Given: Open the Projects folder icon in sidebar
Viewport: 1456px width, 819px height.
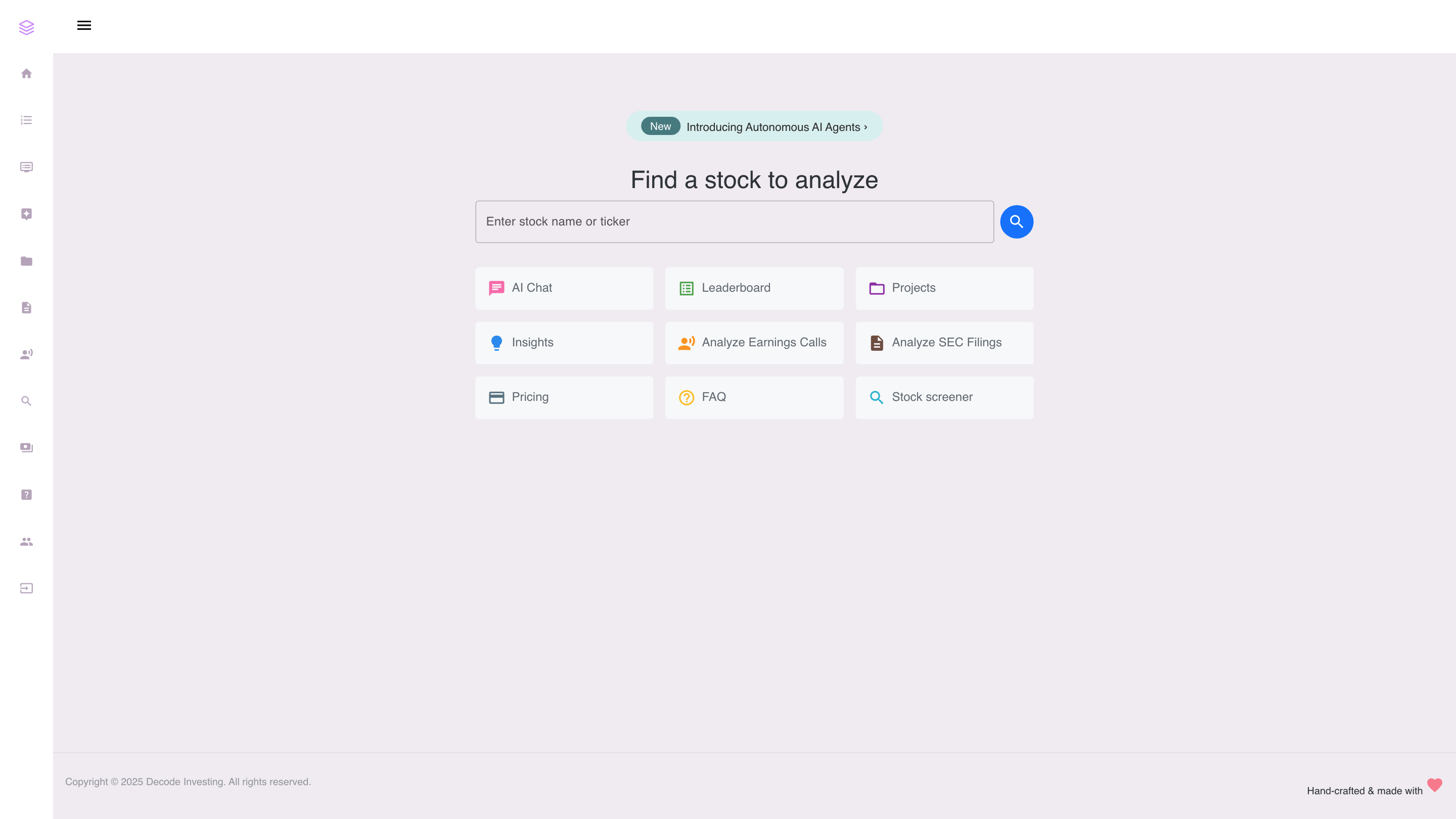Looking at the screenshot, I should pos(26,260).
